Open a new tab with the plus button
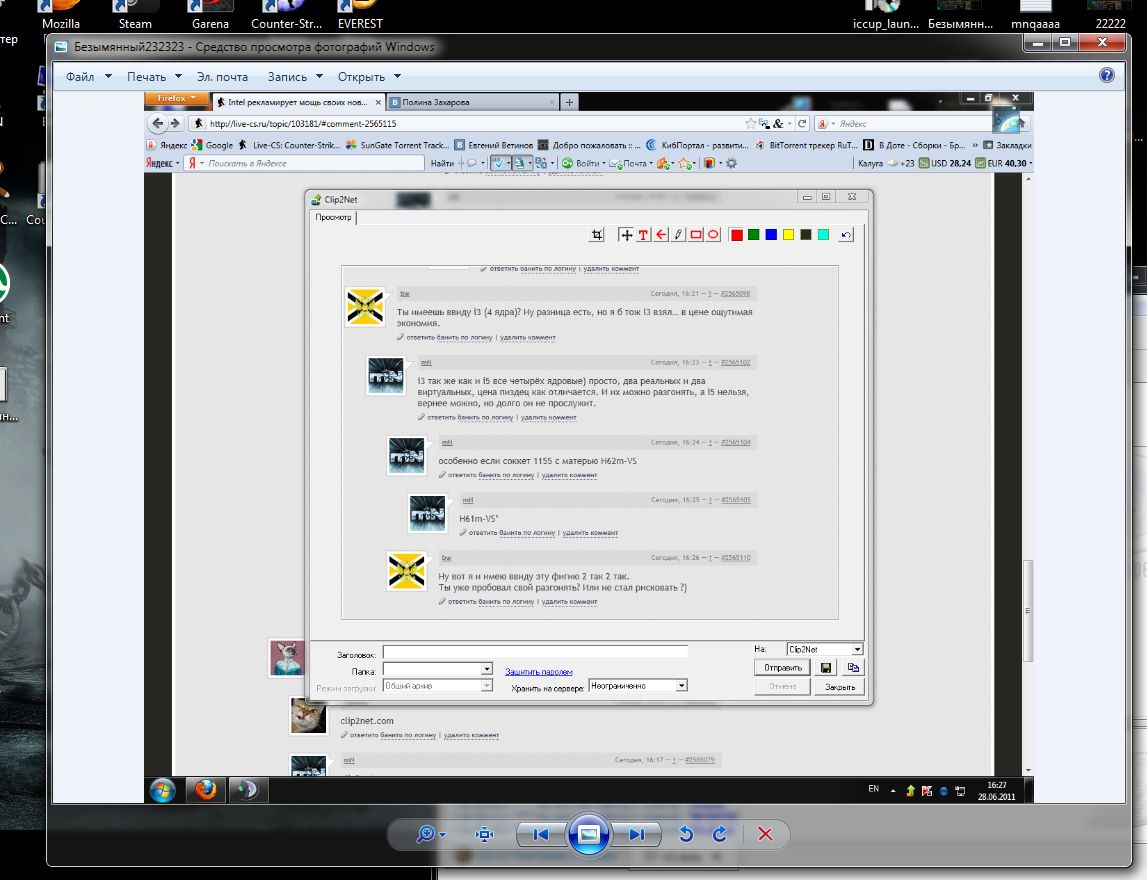Screen dimensions: 1147x880 coord(569,102)
